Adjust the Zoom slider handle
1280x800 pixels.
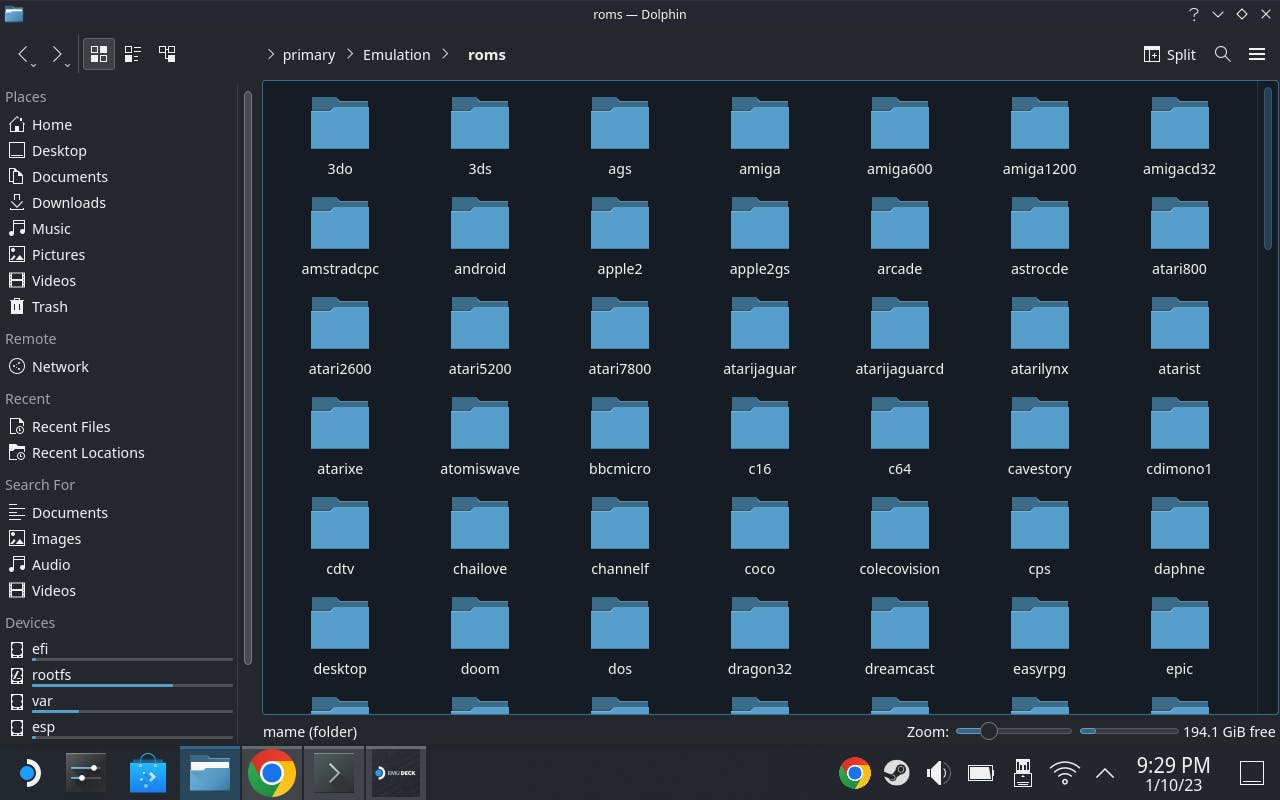[x=988, y=731]
